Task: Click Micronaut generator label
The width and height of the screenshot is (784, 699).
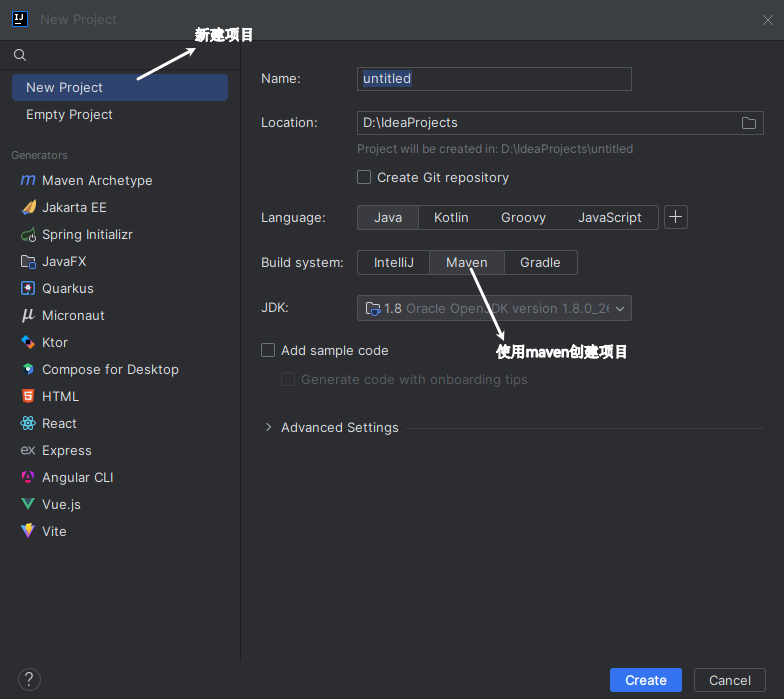Action: click(73, 316)
